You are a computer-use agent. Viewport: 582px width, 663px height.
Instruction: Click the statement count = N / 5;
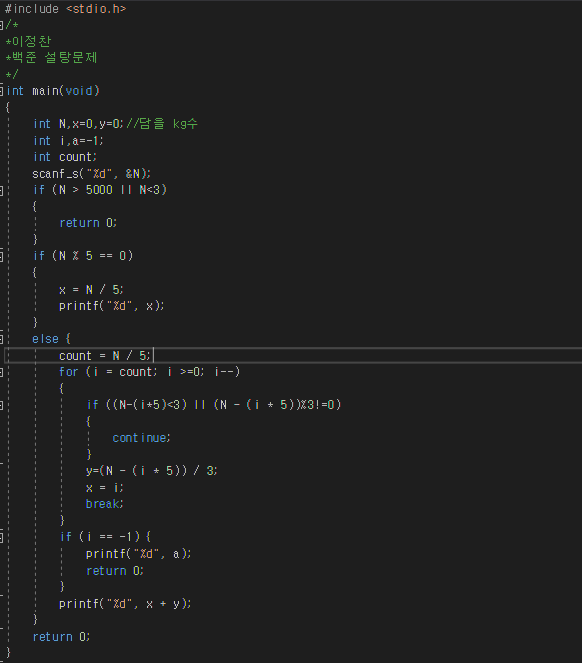point(104,356)
